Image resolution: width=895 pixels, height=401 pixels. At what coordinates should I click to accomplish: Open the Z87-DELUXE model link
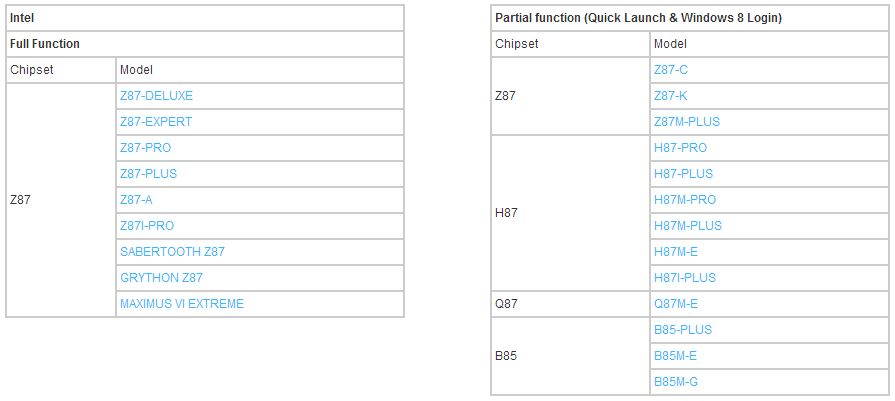156,96
